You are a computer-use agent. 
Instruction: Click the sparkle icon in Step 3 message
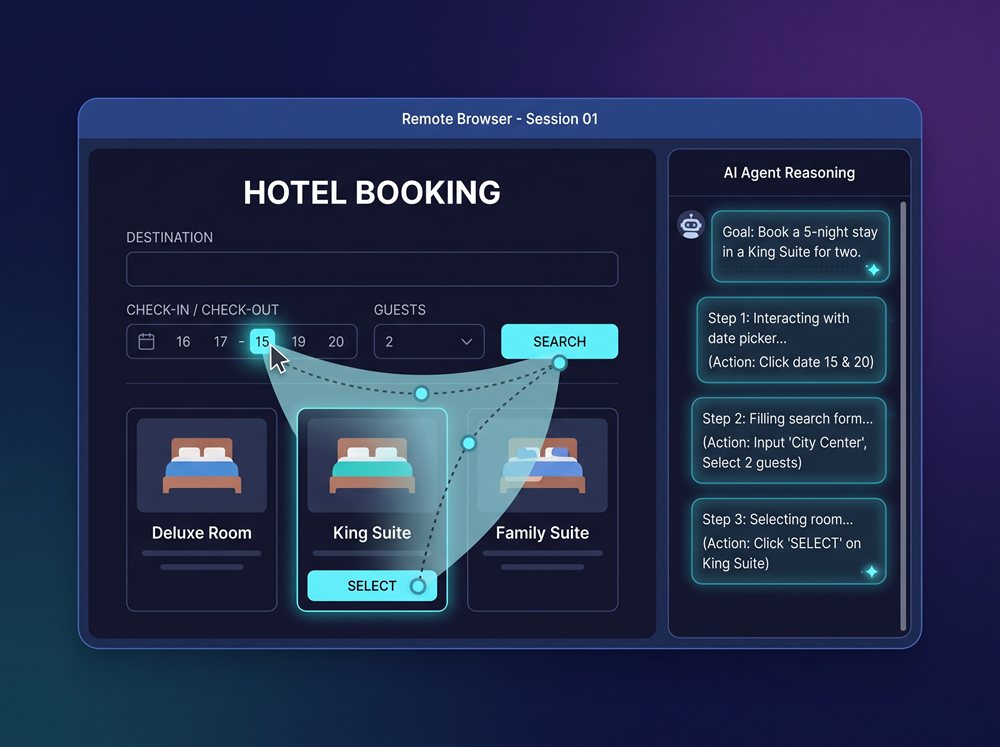(871, 572)
